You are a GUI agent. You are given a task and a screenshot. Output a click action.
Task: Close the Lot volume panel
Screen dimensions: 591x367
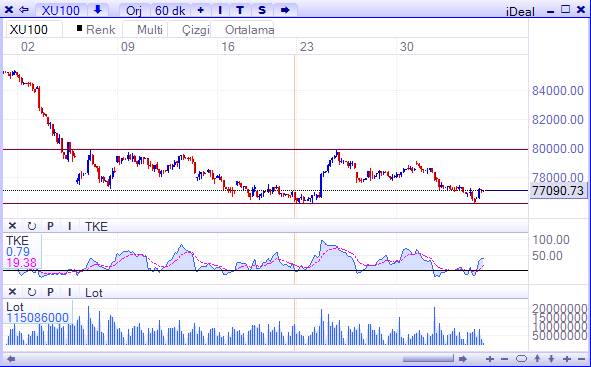pyautogui.click(x=12, y=292)
